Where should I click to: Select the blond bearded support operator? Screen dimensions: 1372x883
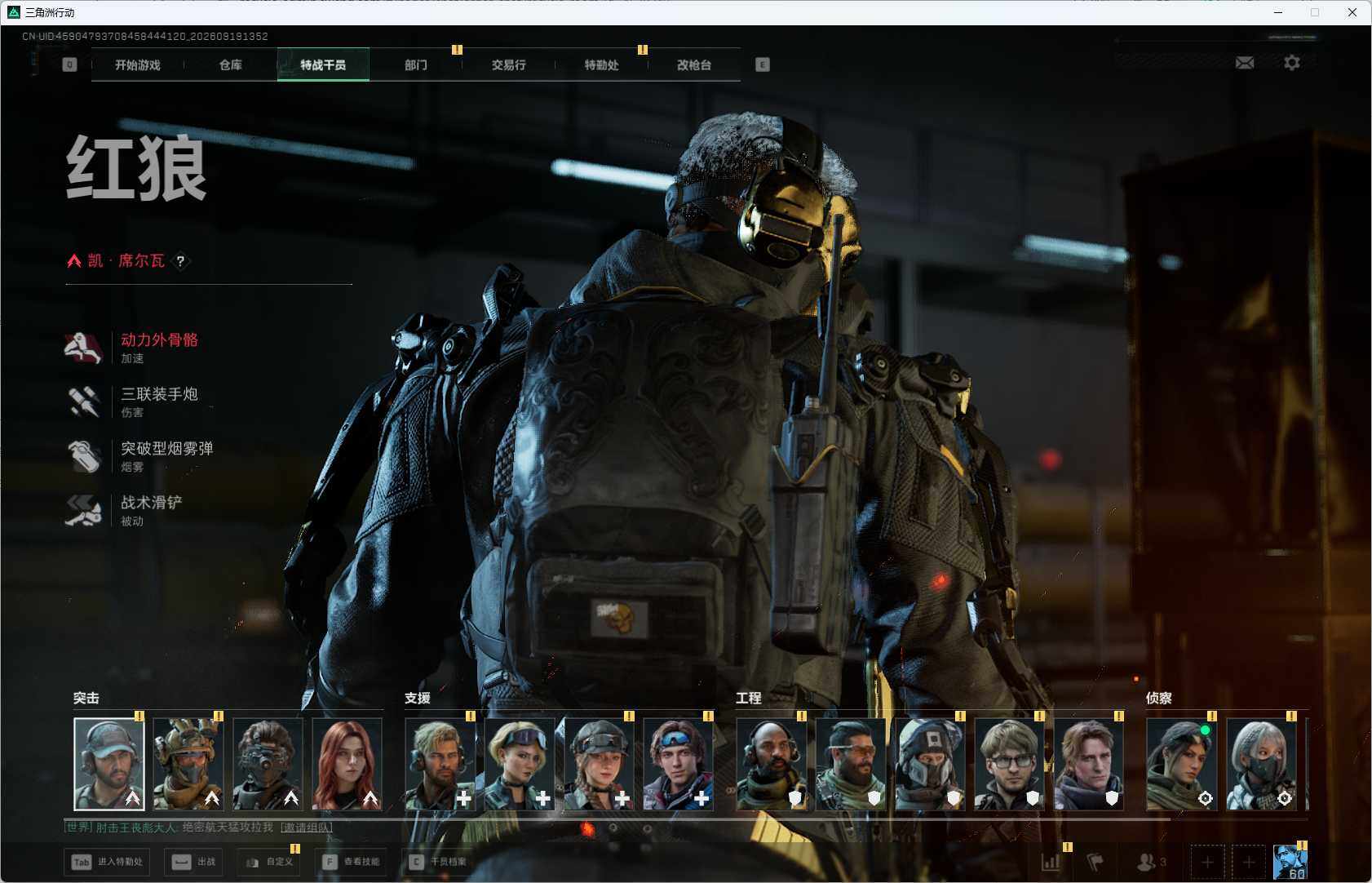pos(440,764)
